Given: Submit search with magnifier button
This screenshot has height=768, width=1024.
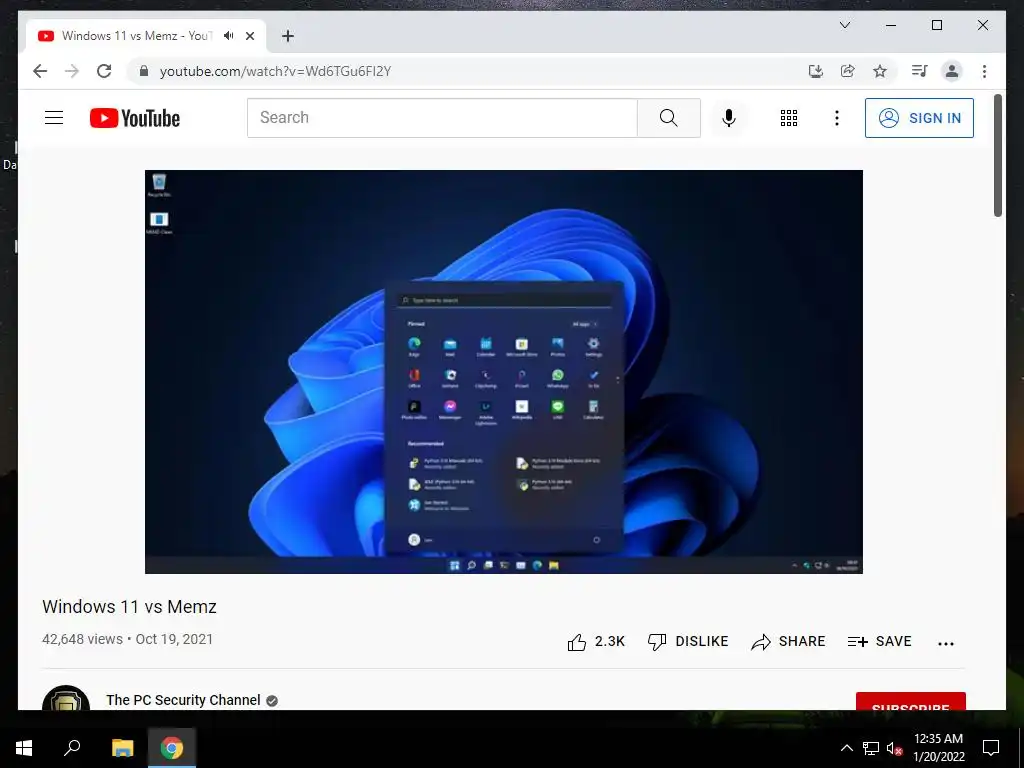Looking at the screenshot, I should point(669,118).
